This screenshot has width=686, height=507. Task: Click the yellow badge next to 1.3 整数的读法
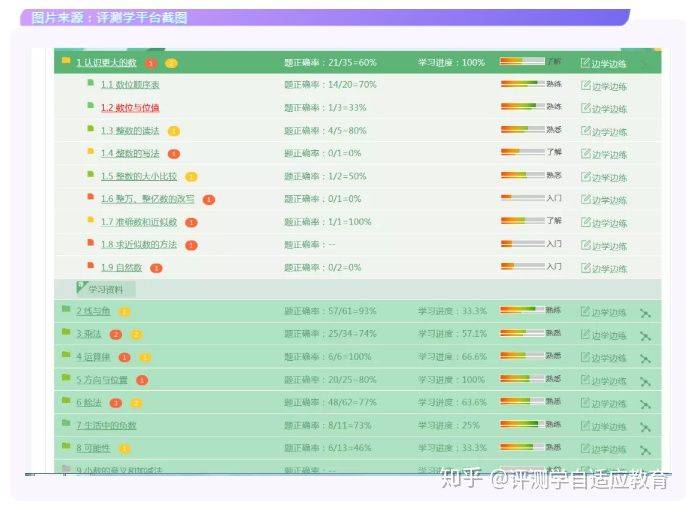click(x=174, y=130)
